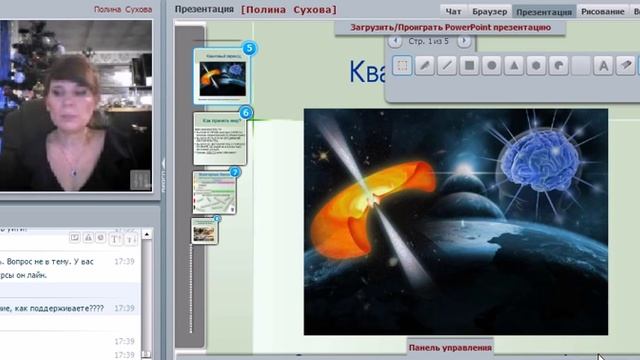Viewport: 640px width, 360px height.
Task: Open audio settings icon on webcam video
Action: click(140, 180)
